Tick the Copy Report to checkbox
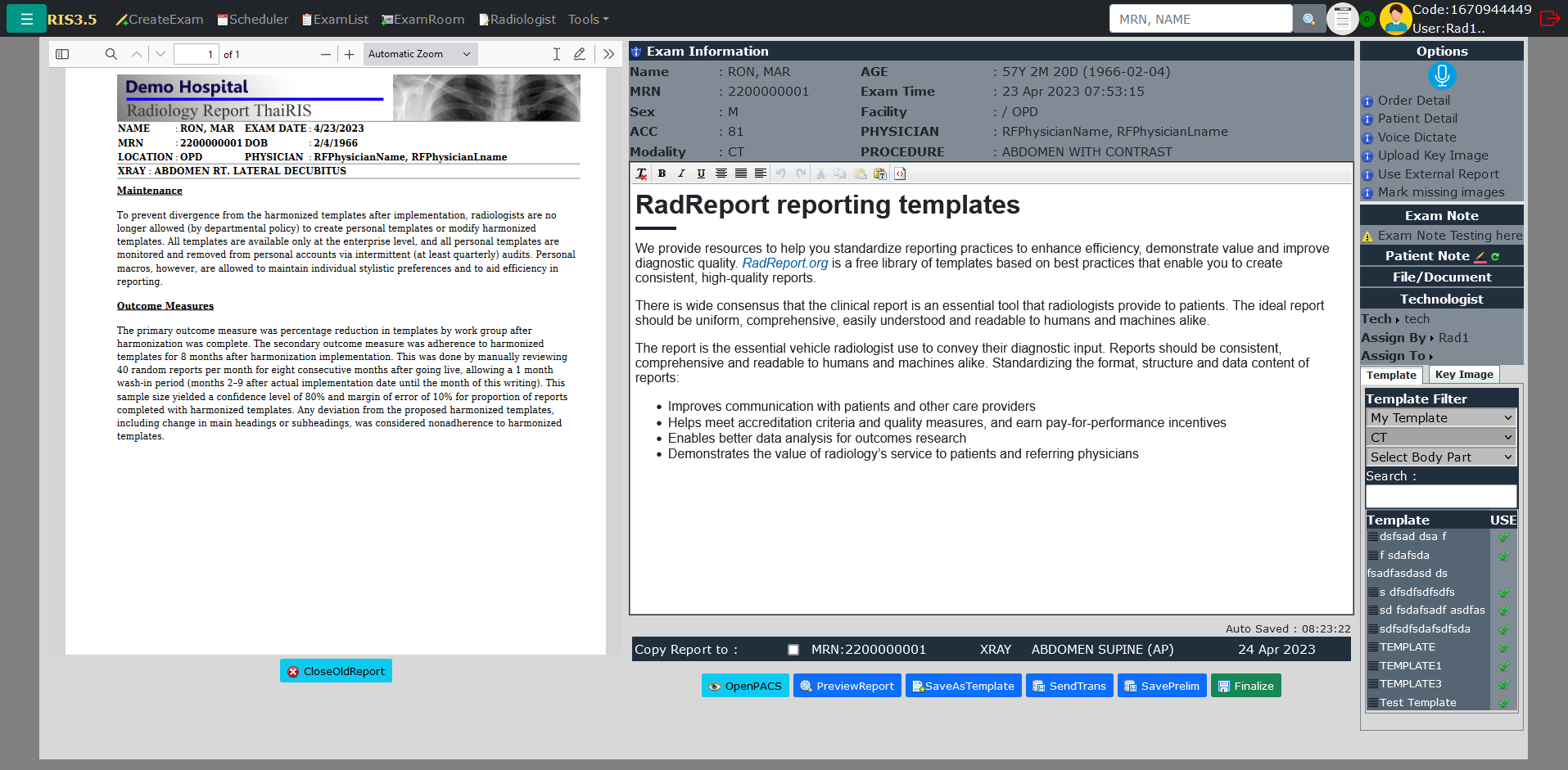Screen dimensions: 1568x770 pos(793,650)
